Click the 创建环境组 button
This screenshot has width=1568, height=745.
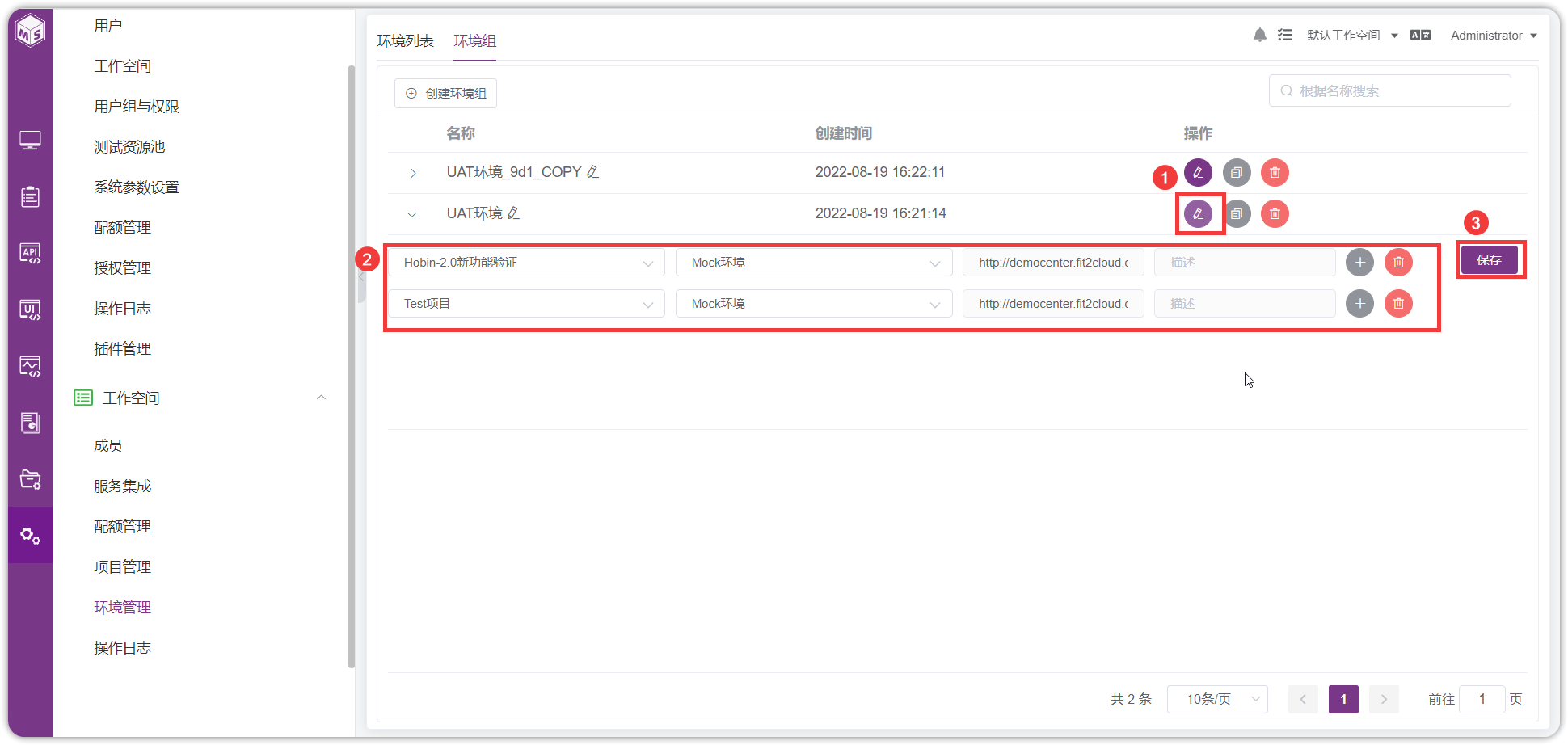point(445,93)
